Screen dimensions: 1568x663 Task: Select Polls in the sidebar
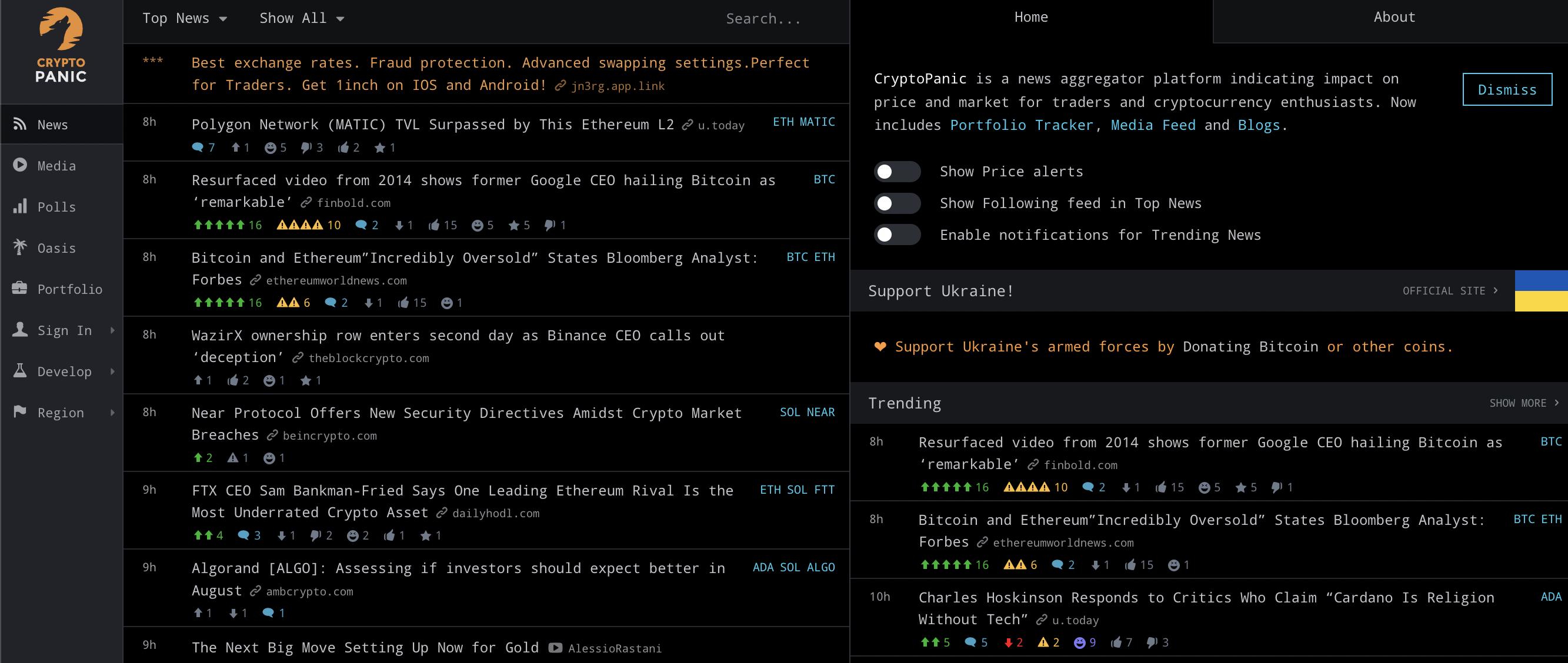pos(62,207)
